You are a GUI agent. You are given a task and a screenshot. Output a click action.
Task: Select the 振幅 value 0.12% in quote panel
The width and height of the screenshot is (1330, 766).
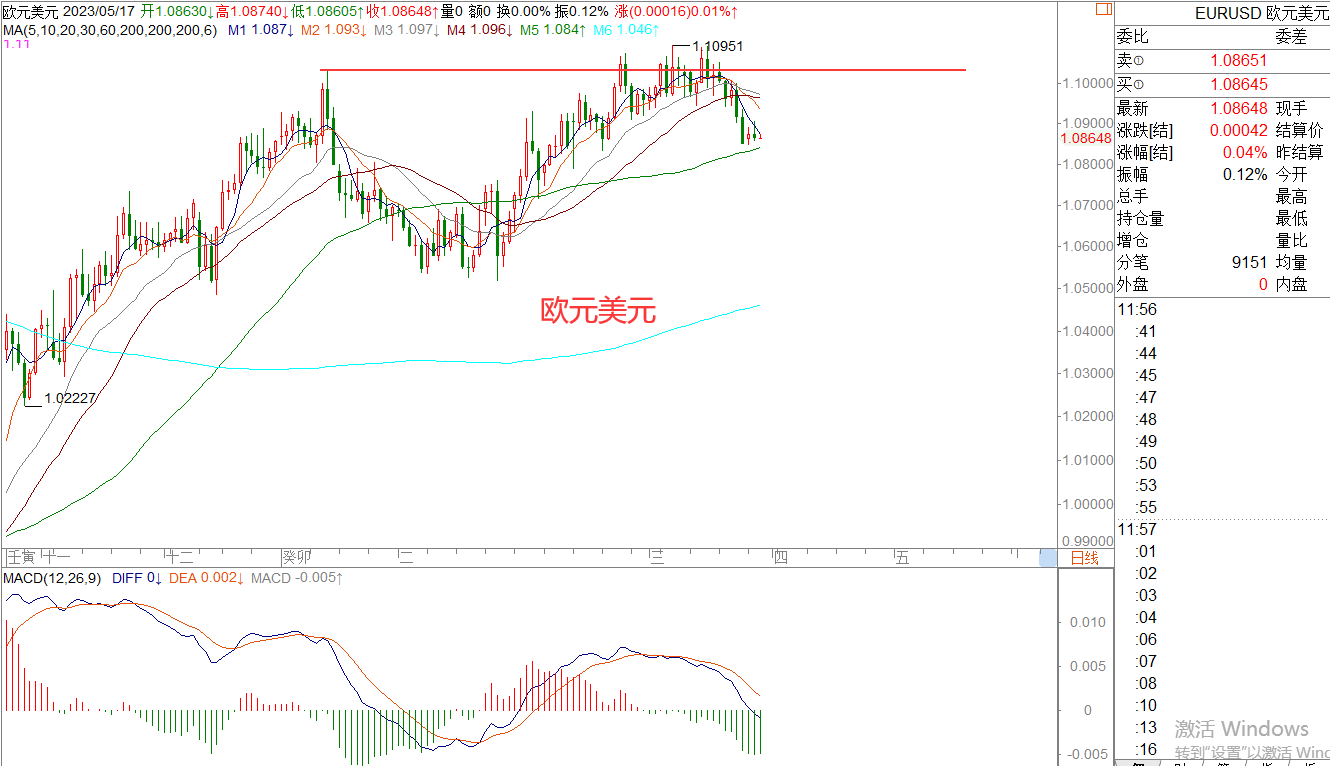click(x=1245, y=174)
